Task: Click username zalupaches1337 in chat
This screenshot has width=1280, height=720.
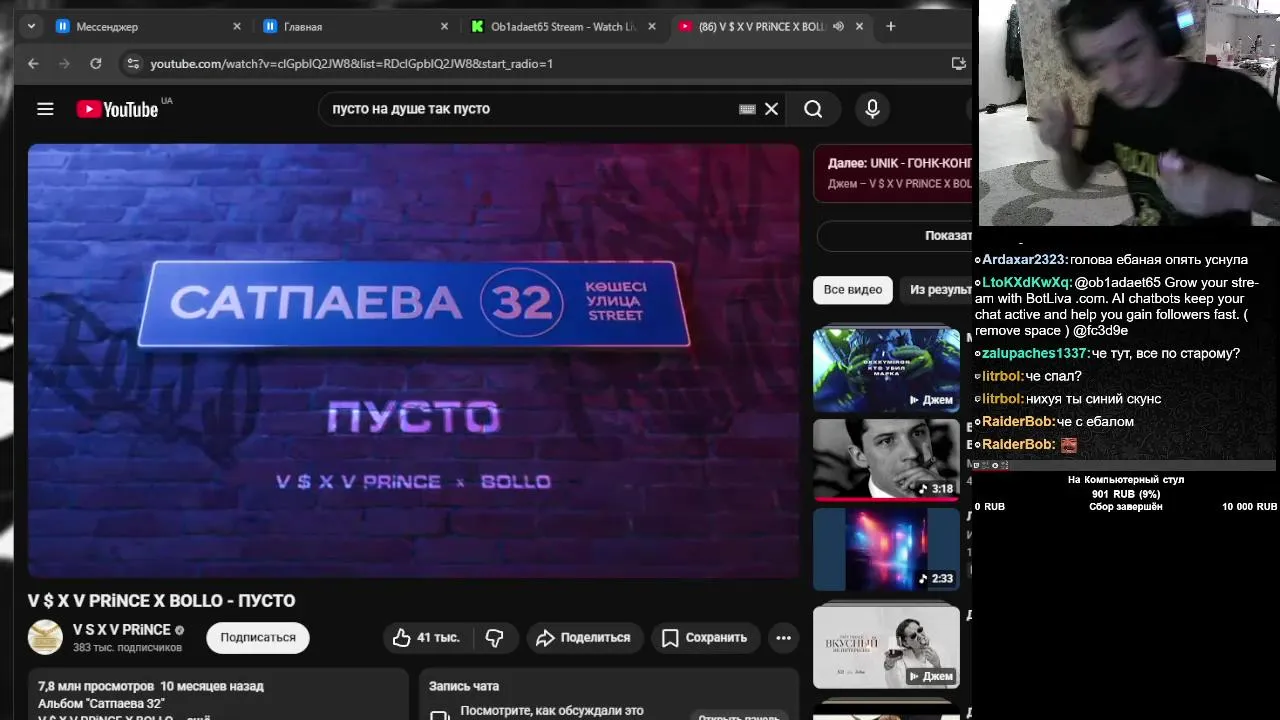Action: click(1034, 354)
